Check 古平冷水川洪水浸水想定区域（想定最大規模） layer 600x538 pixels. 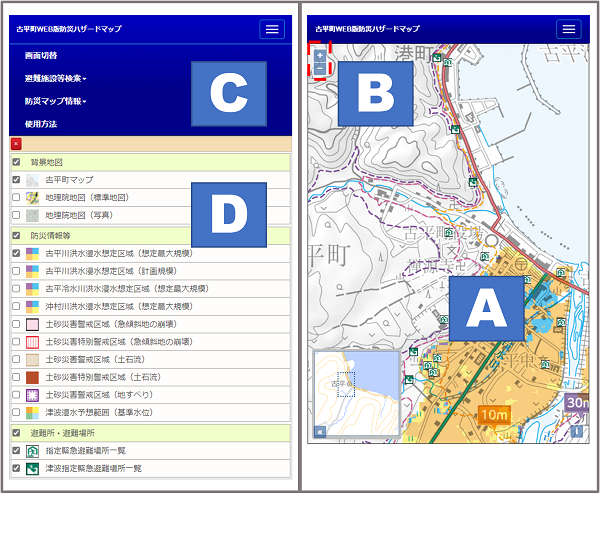pyautogui.click(x=16, y=289)
